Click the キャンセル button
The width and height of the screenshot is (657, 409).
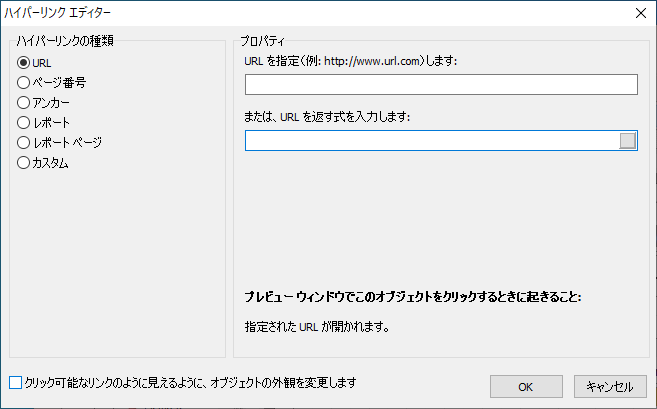(610, 386)
